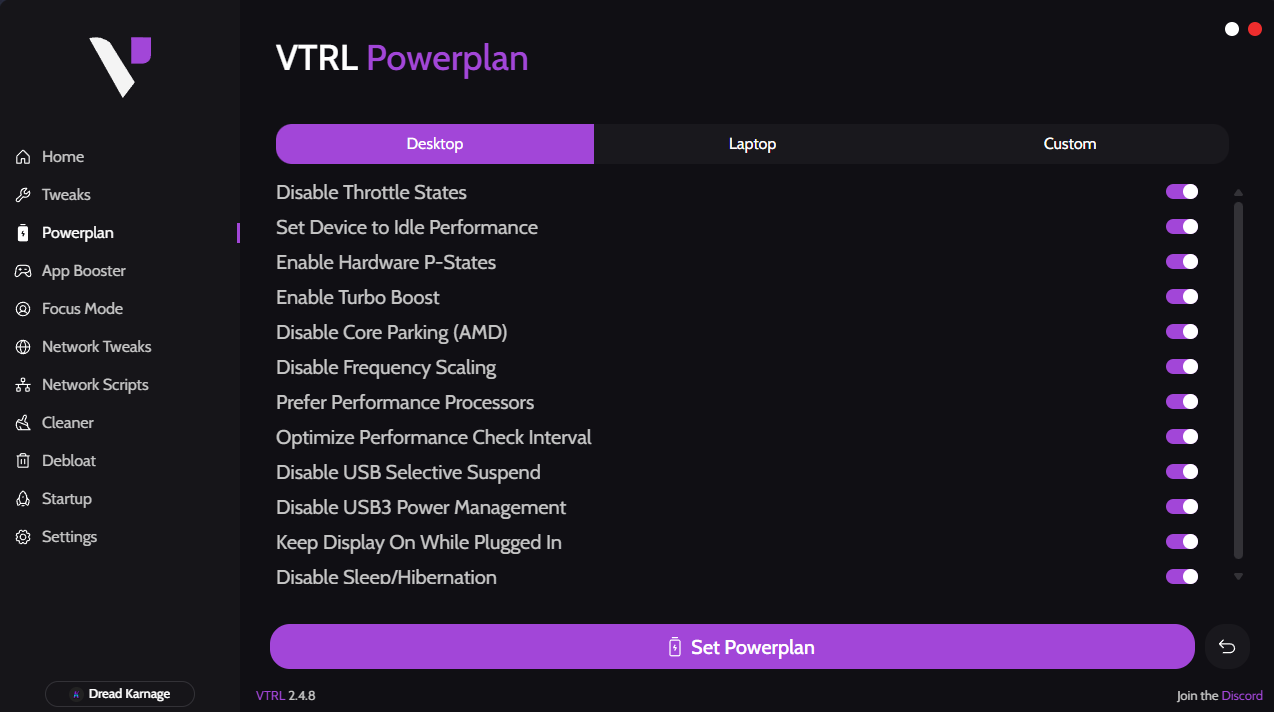Click the VTRL logo at top left
Screen dimensions: 1274x712
click(x=120, y=66)
